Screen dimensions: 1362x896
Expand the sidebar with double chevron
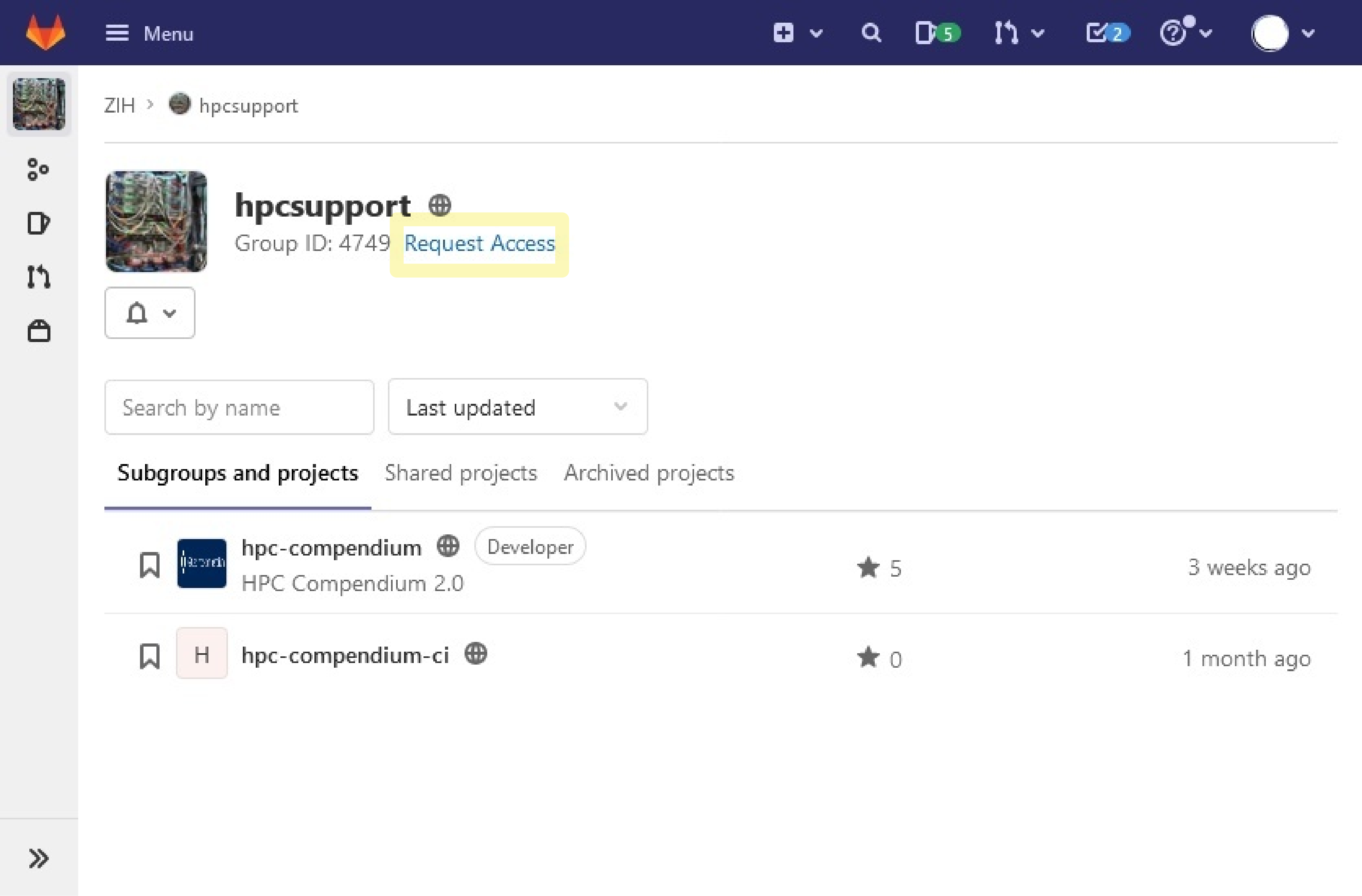point(38,858)
